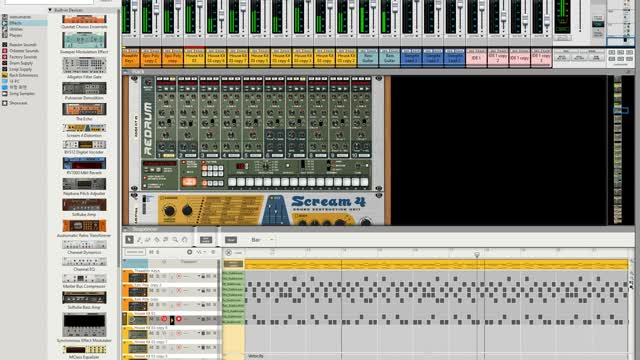Open the House Kit 01 track lane dropdown
The height and width of the screenshot is (360, 640).
(199, 319)
